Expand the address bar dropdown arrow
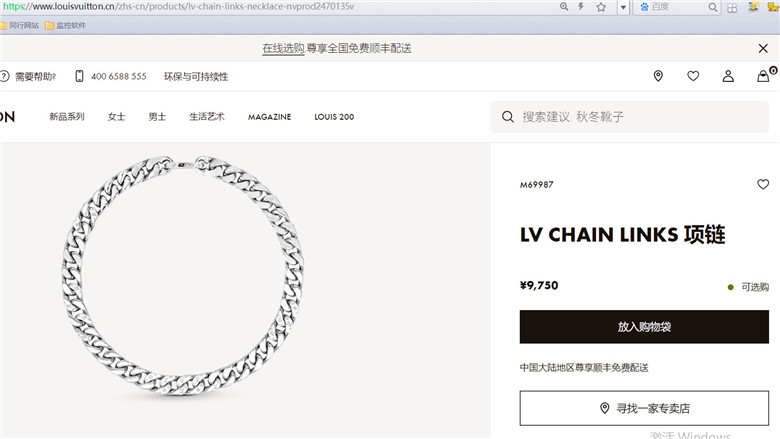The image size is (780, 439). click(623, 7)
